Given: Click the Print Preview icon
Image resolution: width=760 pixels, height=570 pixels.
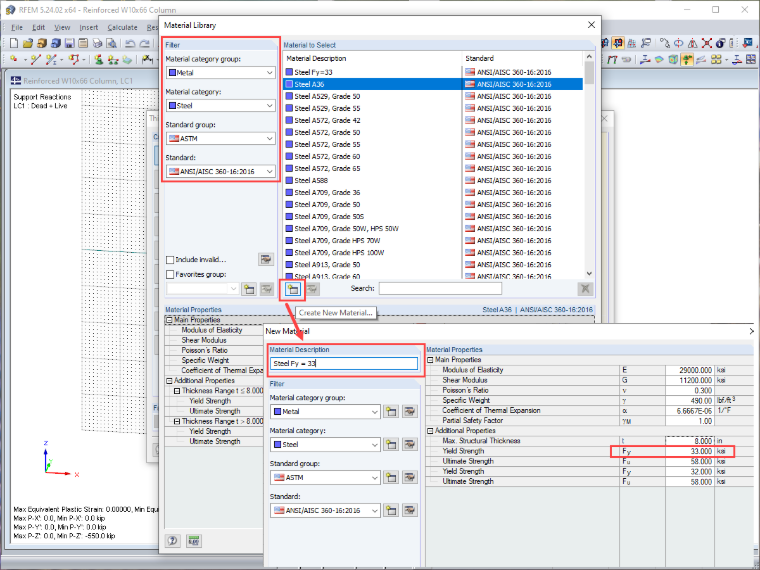Looking at the screenshot, I should tap(111, 44).
